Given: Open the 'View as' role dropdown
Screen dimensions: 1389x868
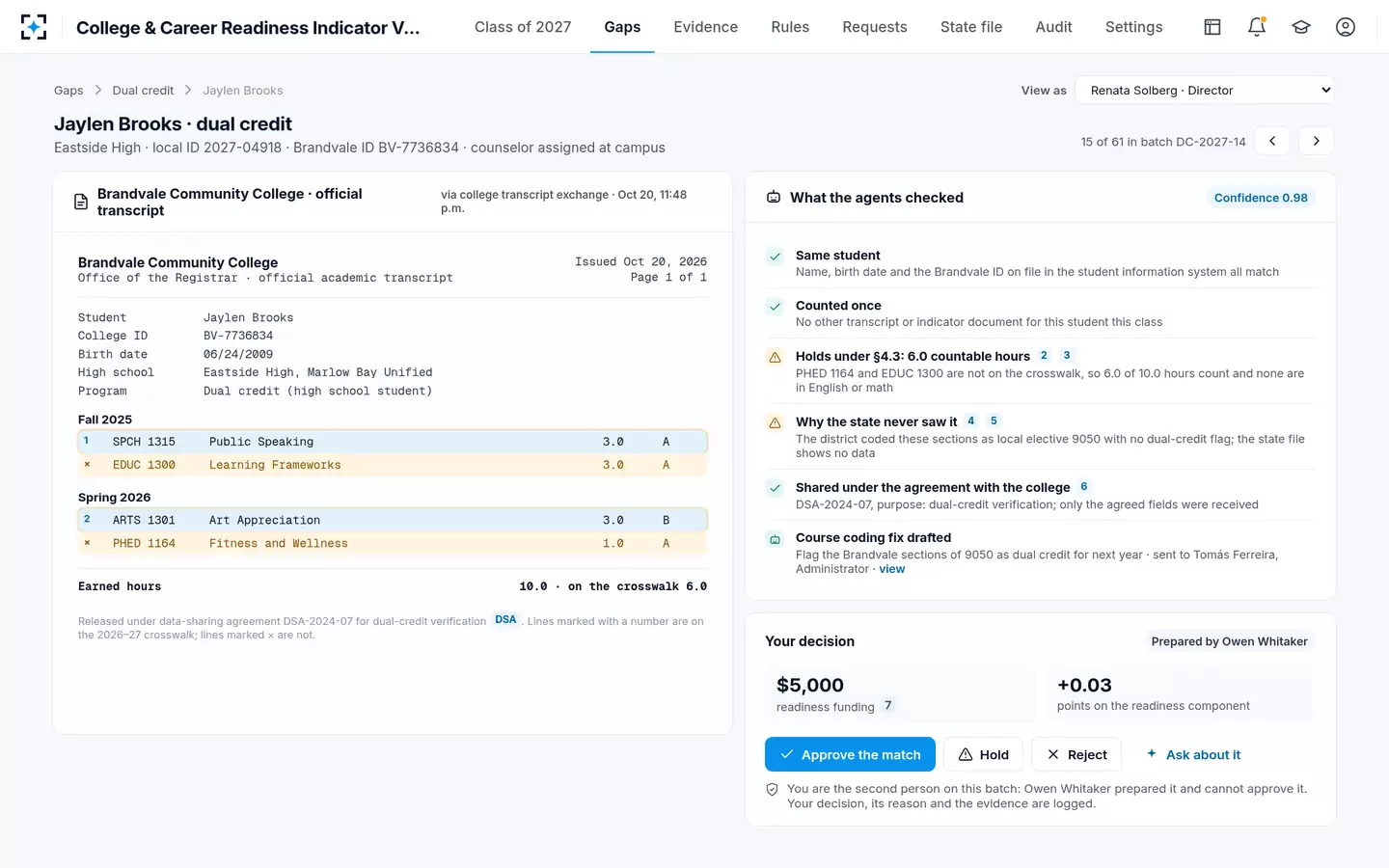Looking at the screenshot, I should point(1205,91).
